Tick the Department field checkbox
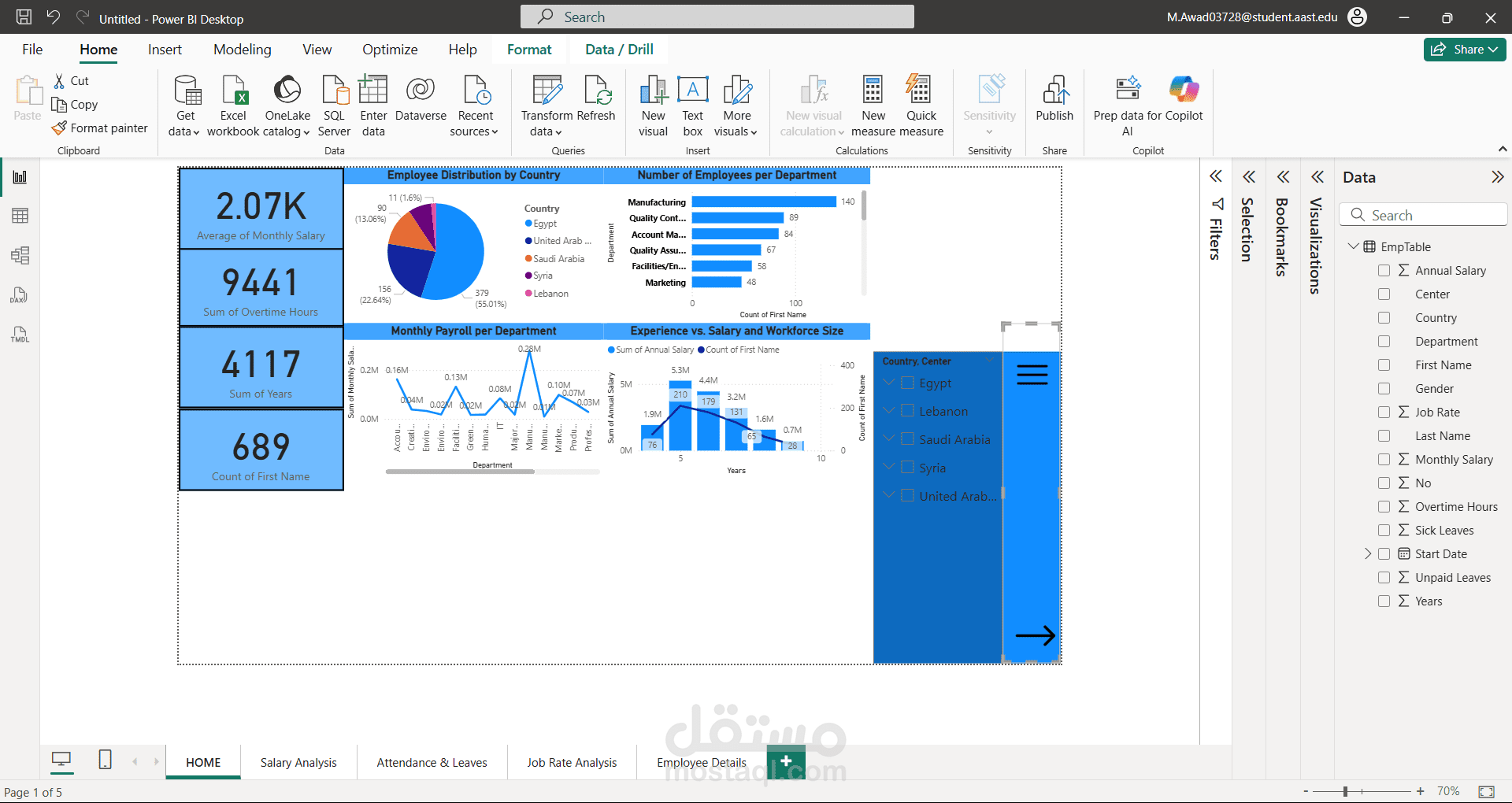 click(x=1384, y=342)
